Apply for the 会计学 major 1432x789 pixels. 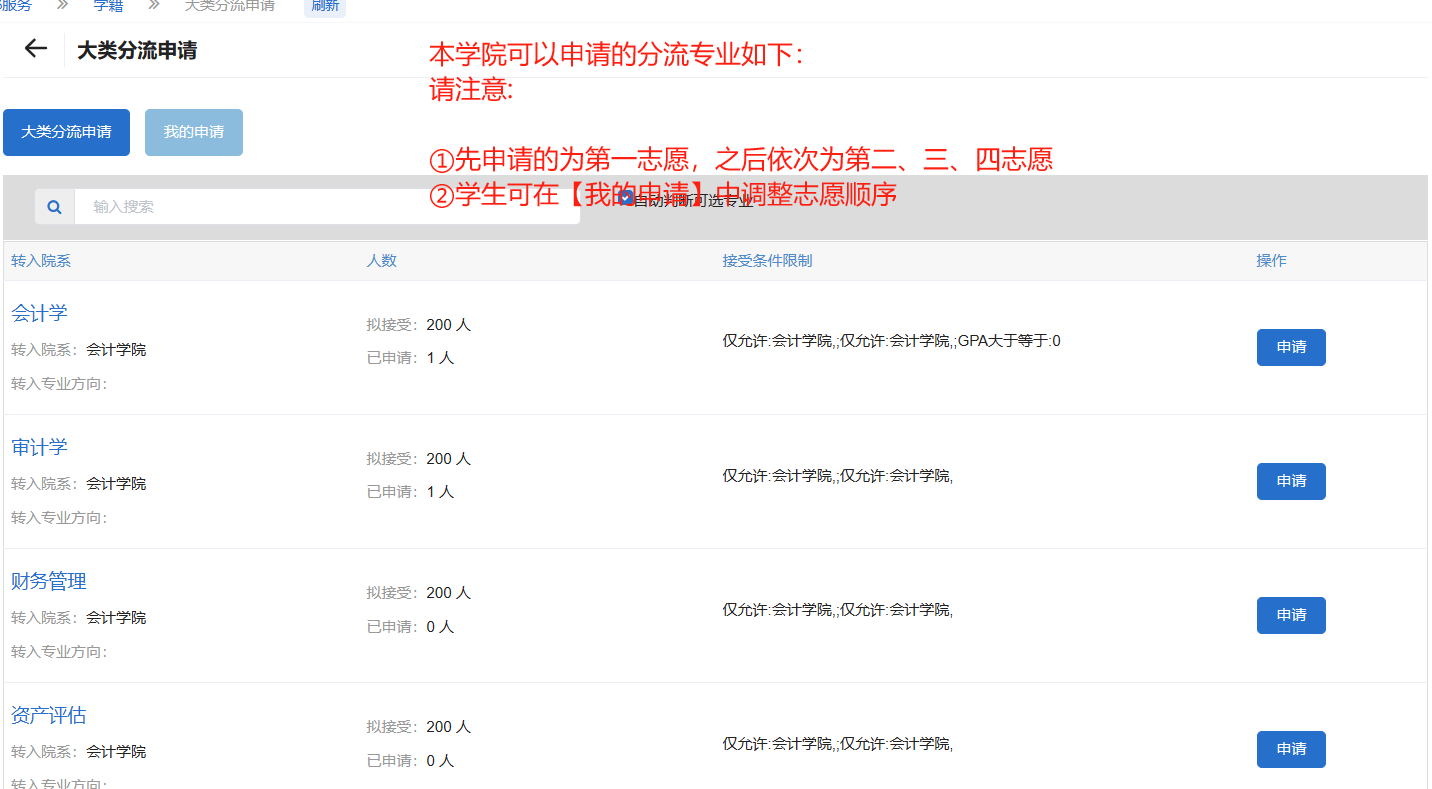point(1290,347)
